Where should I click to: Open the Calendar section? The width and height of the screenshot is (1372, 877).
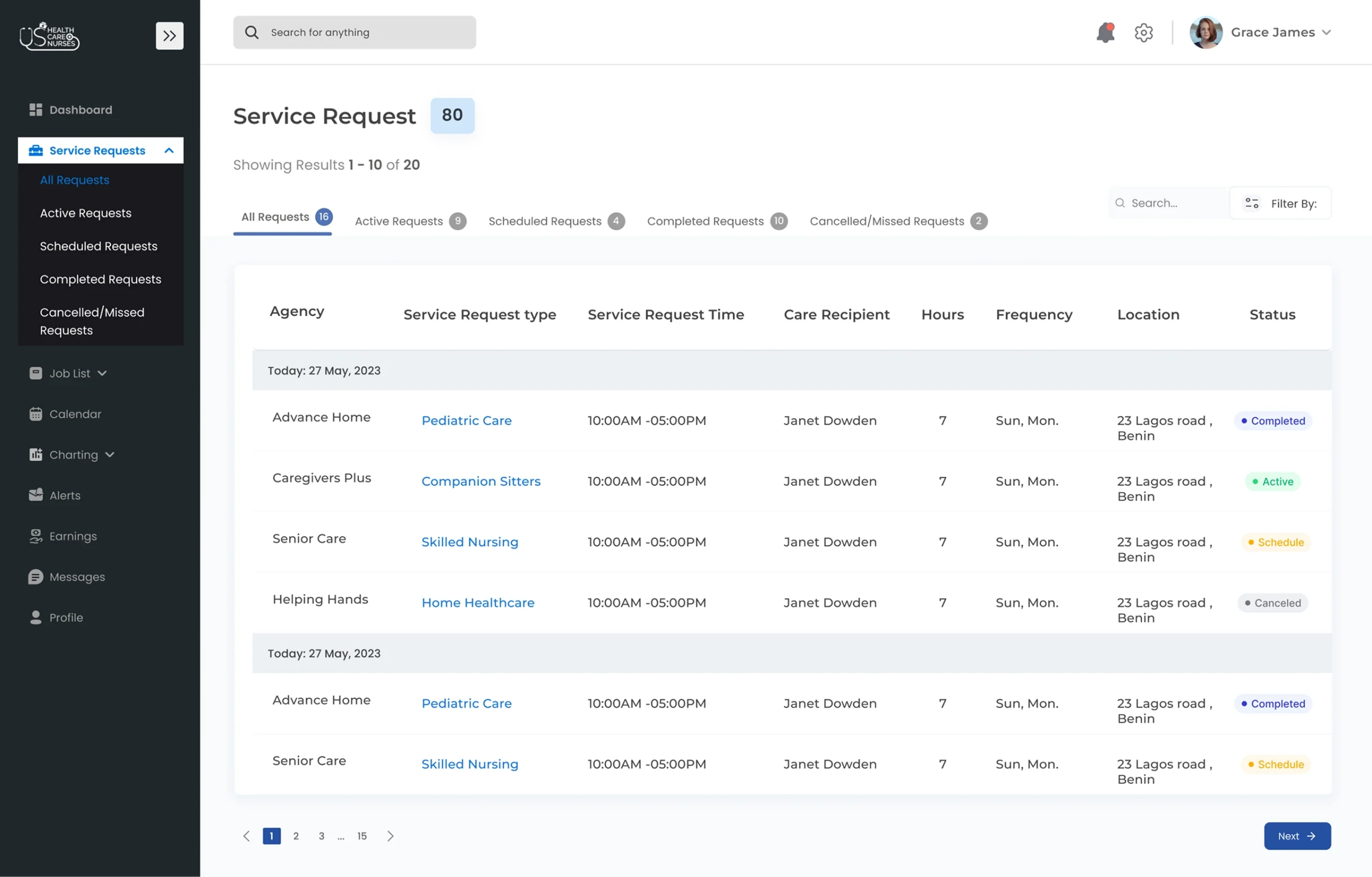(x=74, y=414)
